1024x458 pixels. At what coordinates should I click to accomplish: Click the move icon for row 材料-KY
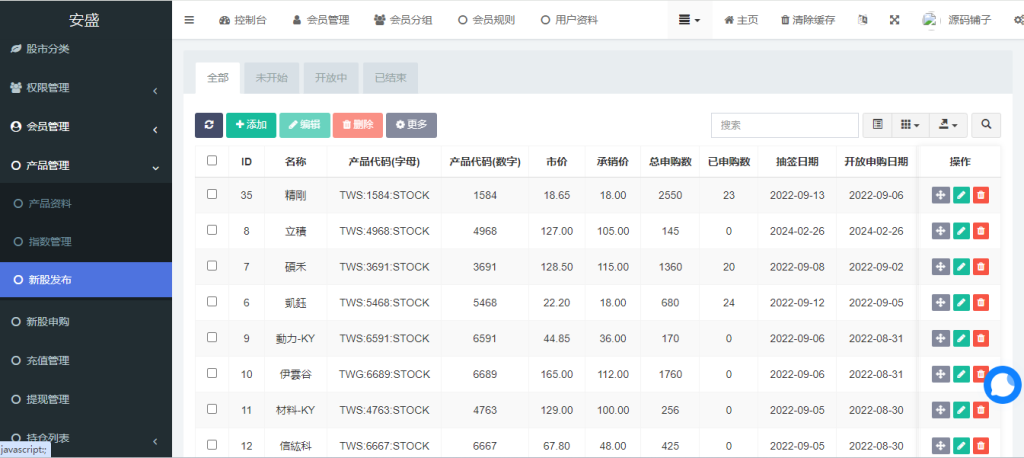[940, 410]
